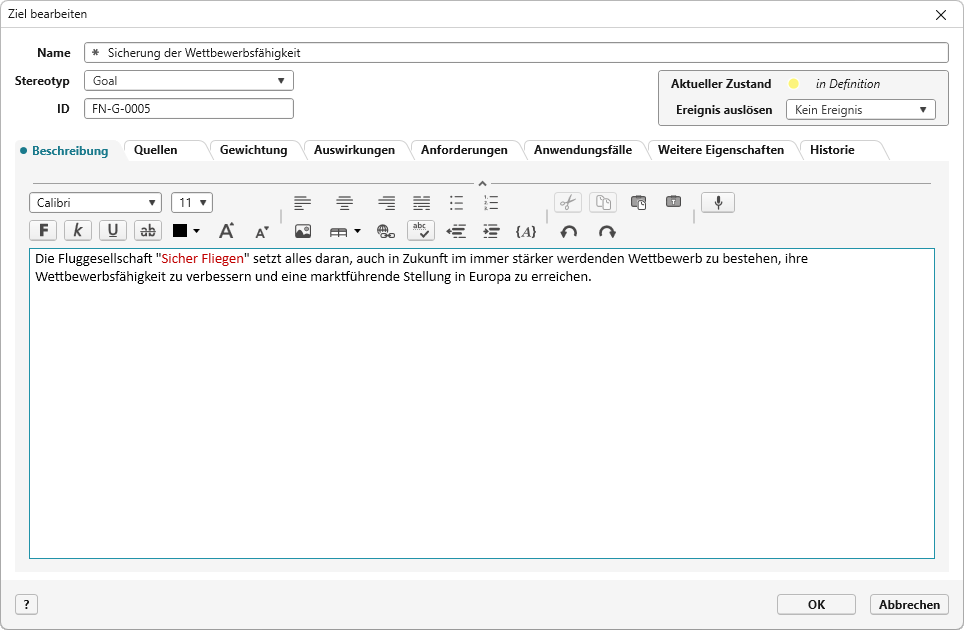
Task: Insert an image into description
Action: [x=303, y=231]
